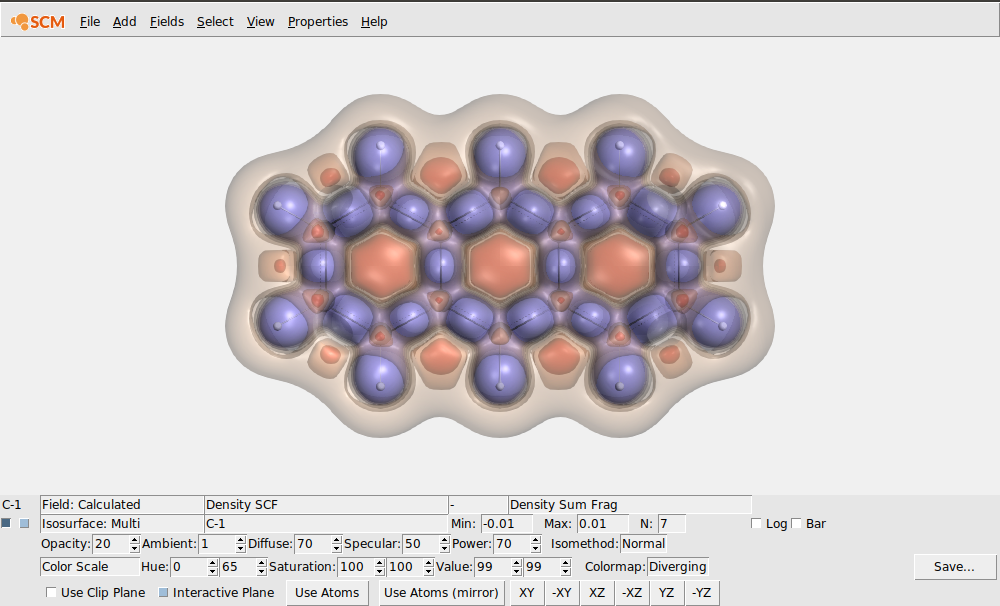Screen dimensions: 1000x606
Task: Click the dark blue isosurface color swatch
Action: (x=7, y=522)
